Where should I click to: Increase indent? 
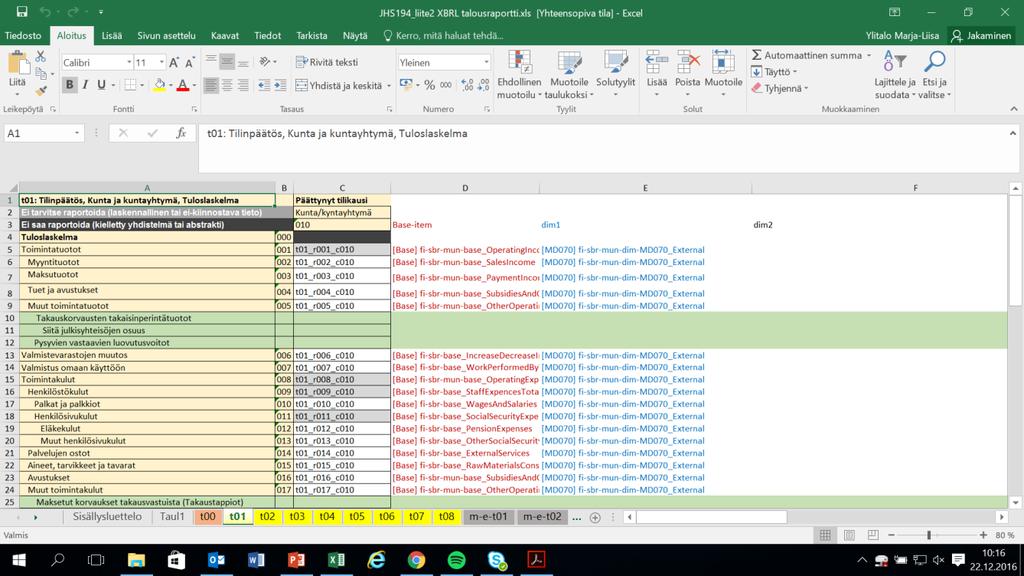coord(280,85)
